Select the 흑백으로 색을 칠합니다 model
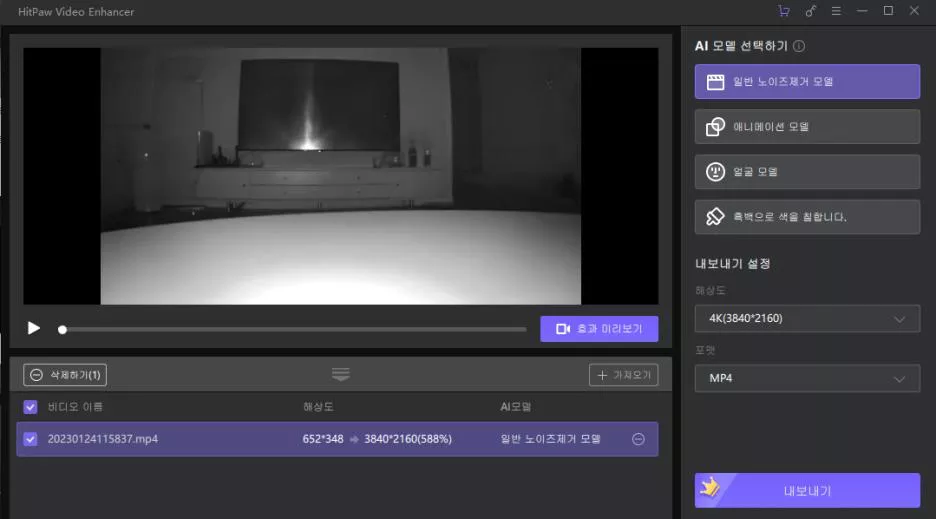The image size is (936, 519). coord(807,217)
